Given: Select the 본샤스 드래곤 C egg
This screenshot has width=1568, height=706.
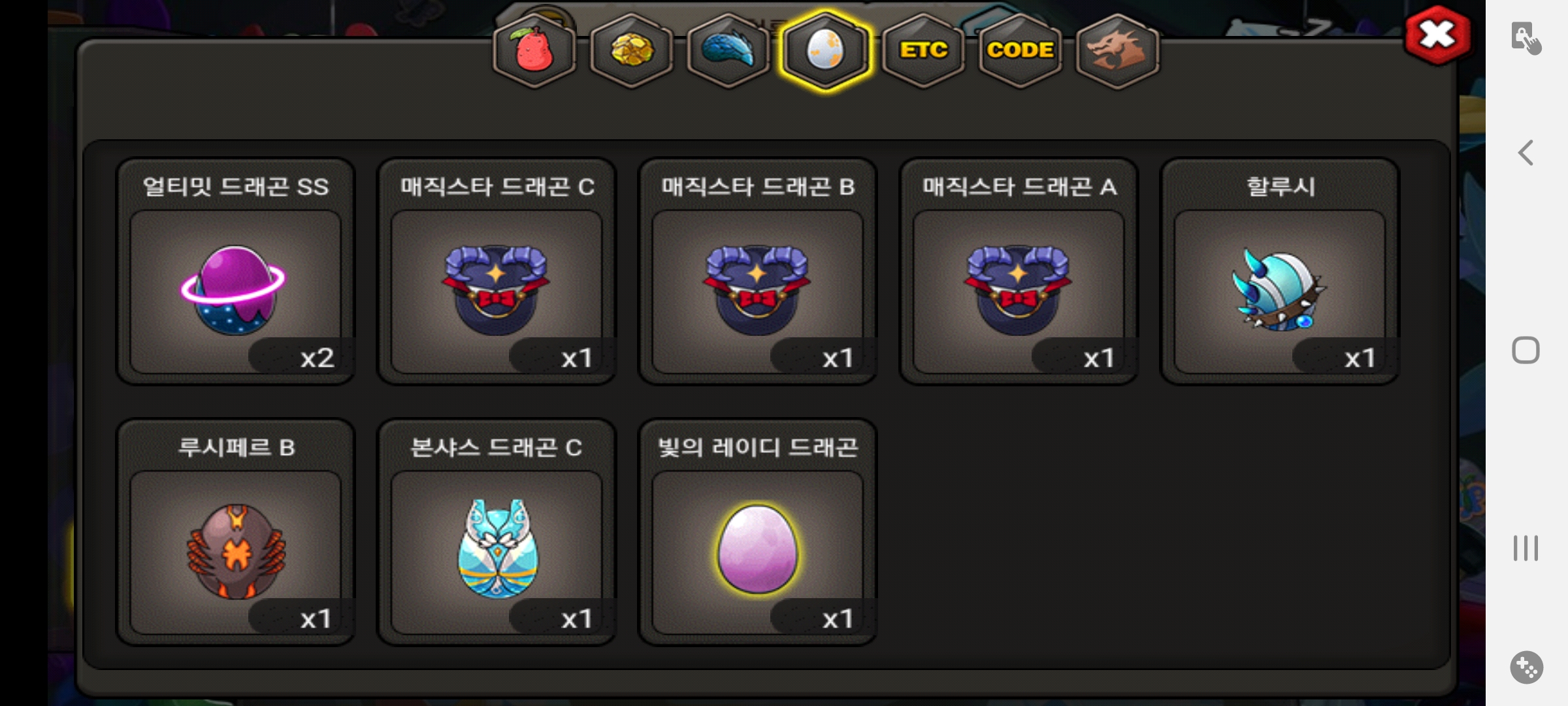Looking at the screenshot, I should coord(497,532).
